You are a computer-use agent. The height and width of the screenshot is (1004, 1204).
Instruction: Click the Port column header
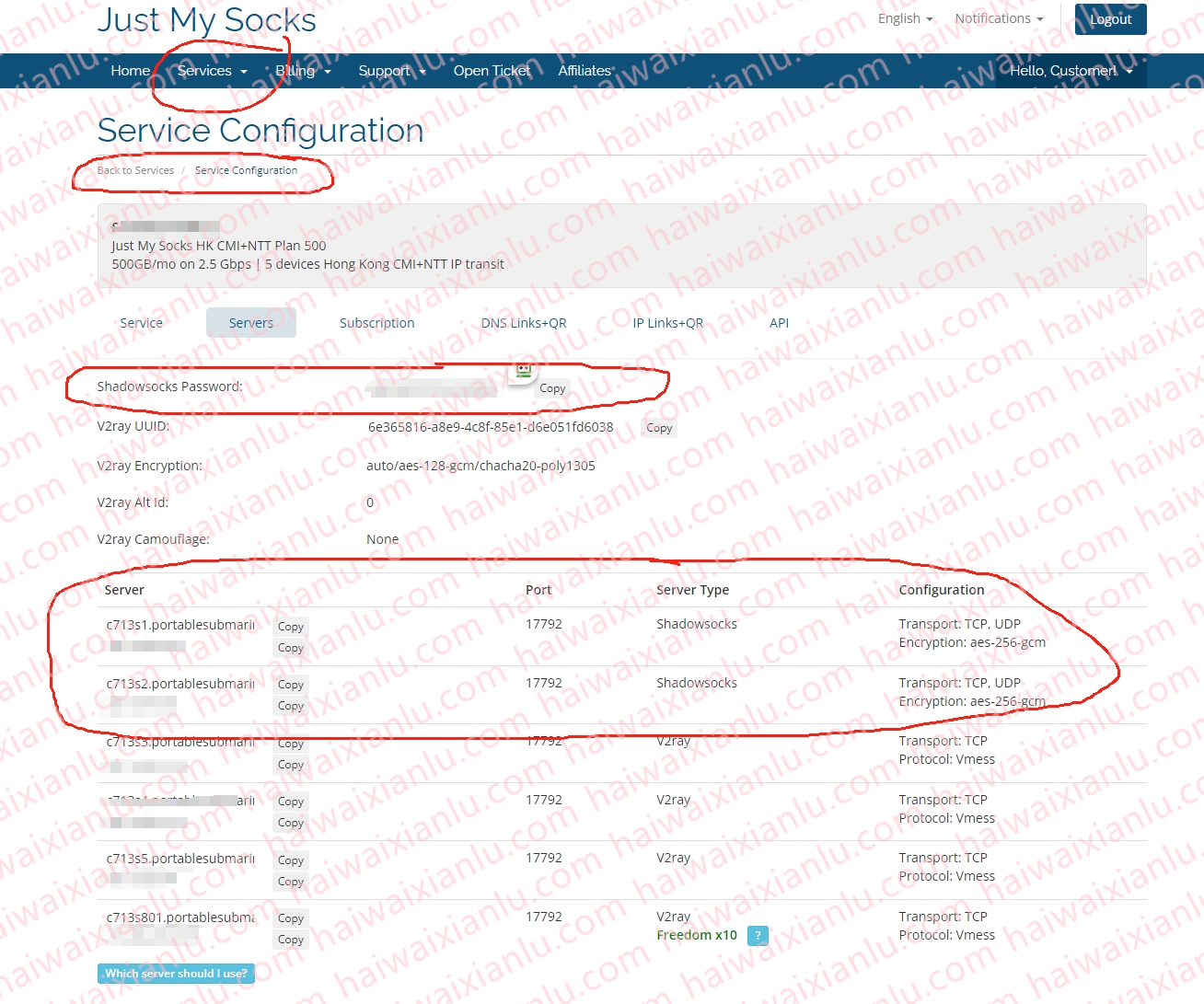[x=538, y=590]
